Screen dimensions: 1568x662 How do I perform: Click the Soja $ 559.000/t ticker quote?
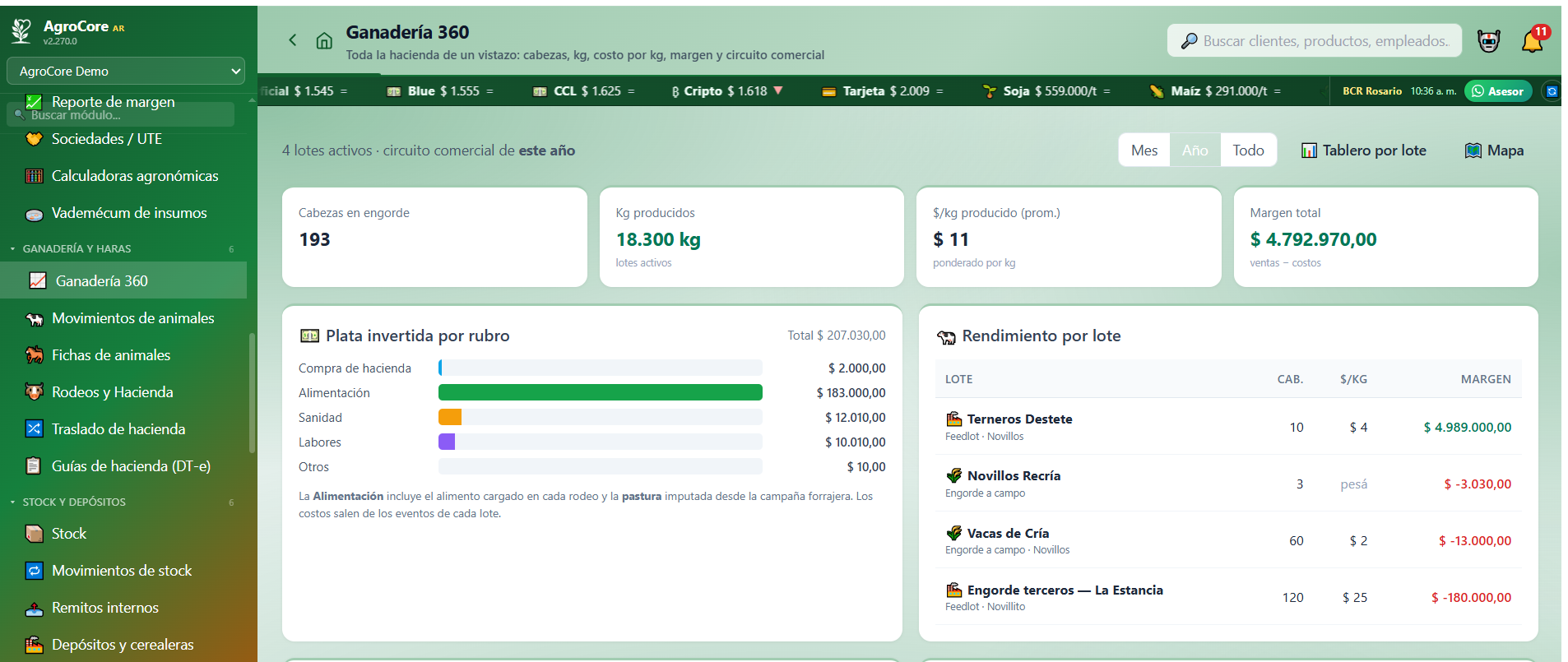coord(1046,91)
